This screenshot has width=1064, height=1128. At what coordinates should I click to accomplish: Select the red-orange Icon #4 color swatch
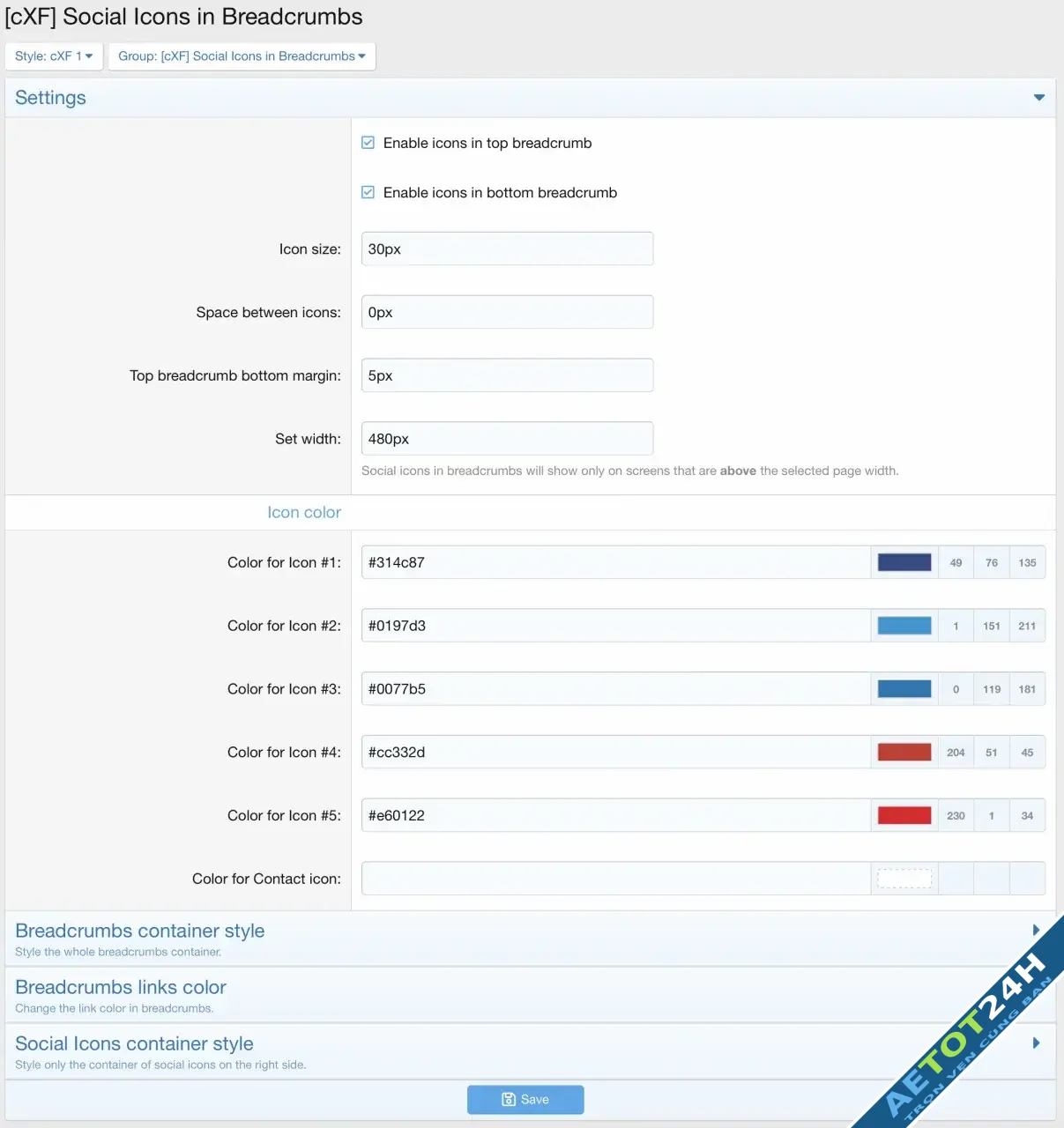(x=904, y=753)
